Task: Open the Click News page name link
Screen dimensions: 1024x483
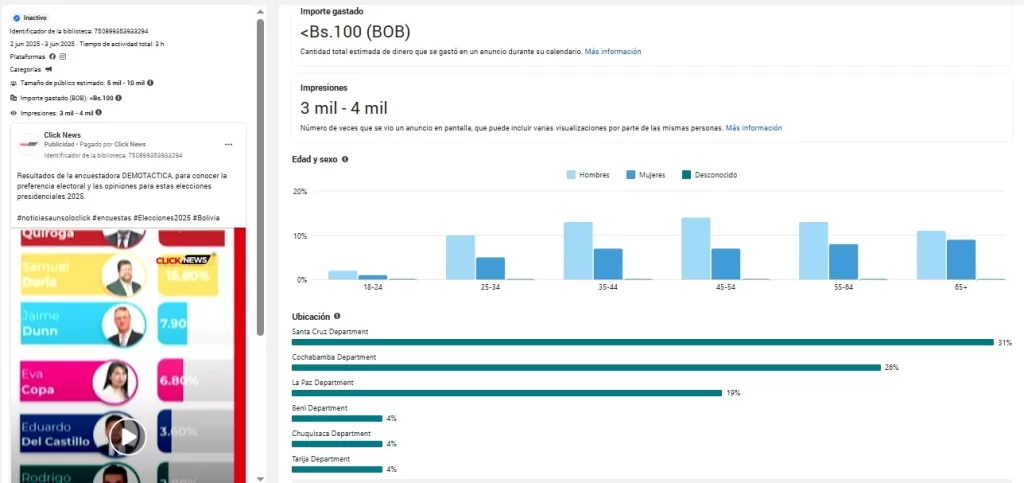Action: 60,134
